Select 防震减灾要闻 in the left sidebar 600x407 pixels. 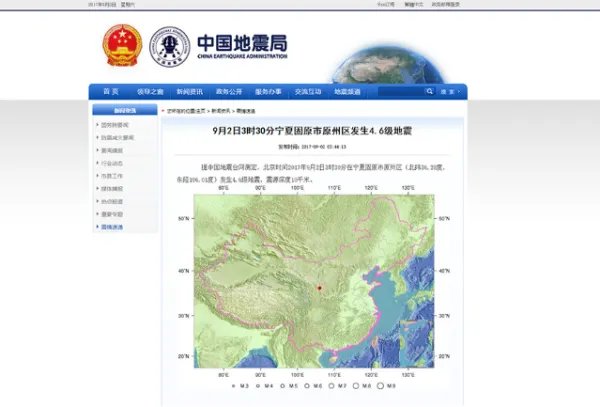coord(117,138)
